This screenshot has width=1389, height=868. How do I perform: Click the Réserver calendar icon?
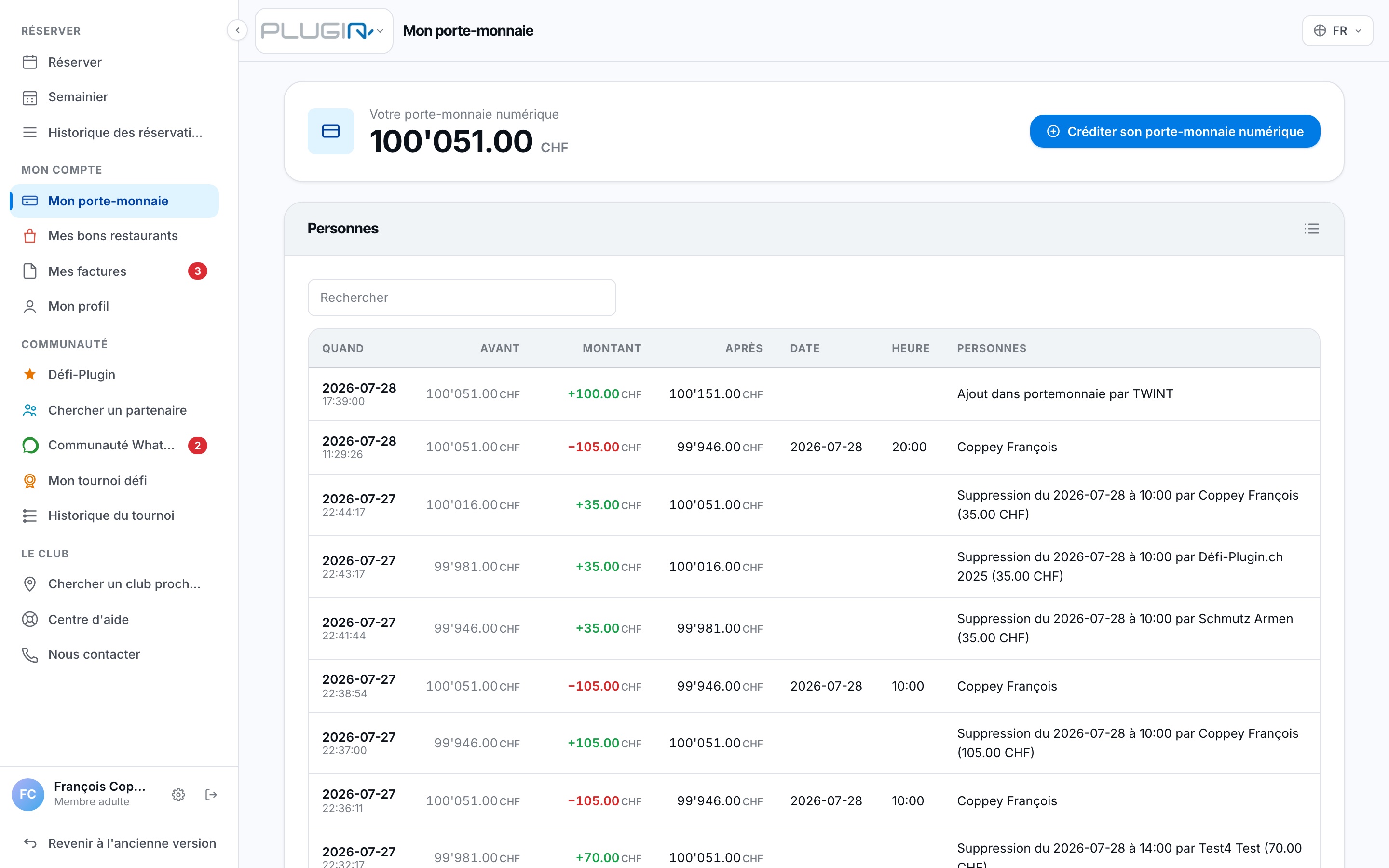(x=30, y=62)
